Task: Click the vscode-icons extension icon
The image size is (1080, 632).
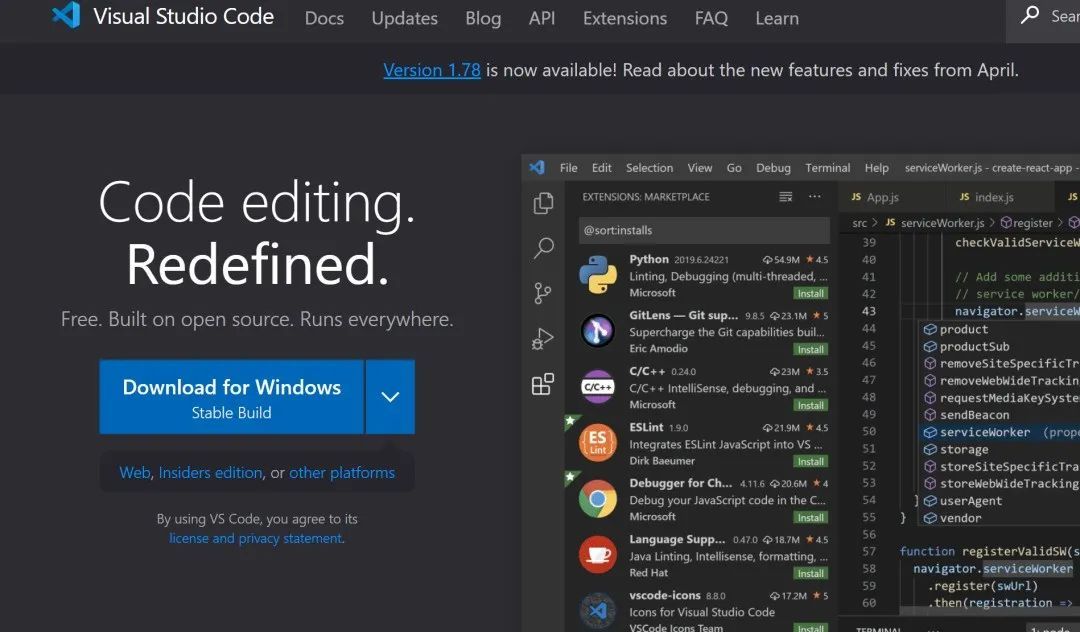Action: pos(598,611)
